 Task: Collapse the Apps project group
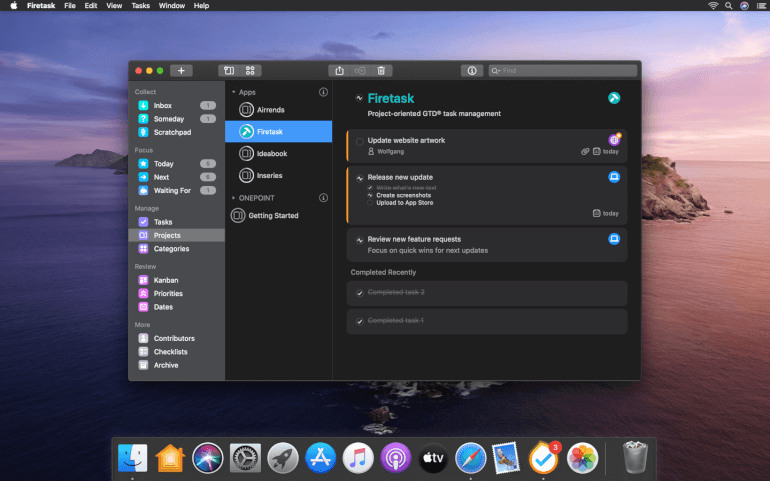click(233, 92)
